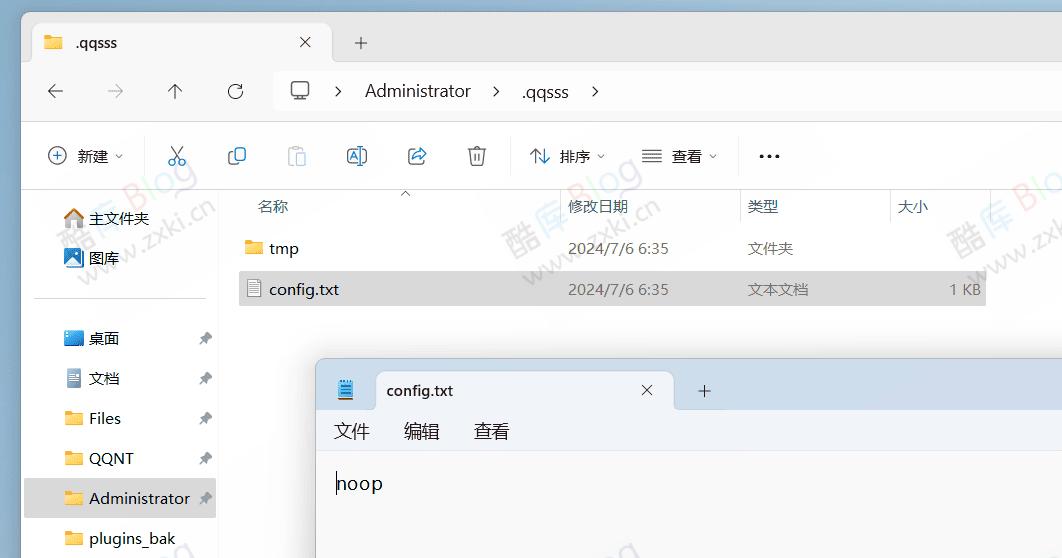Select the config.txt file row

point(612,288)
